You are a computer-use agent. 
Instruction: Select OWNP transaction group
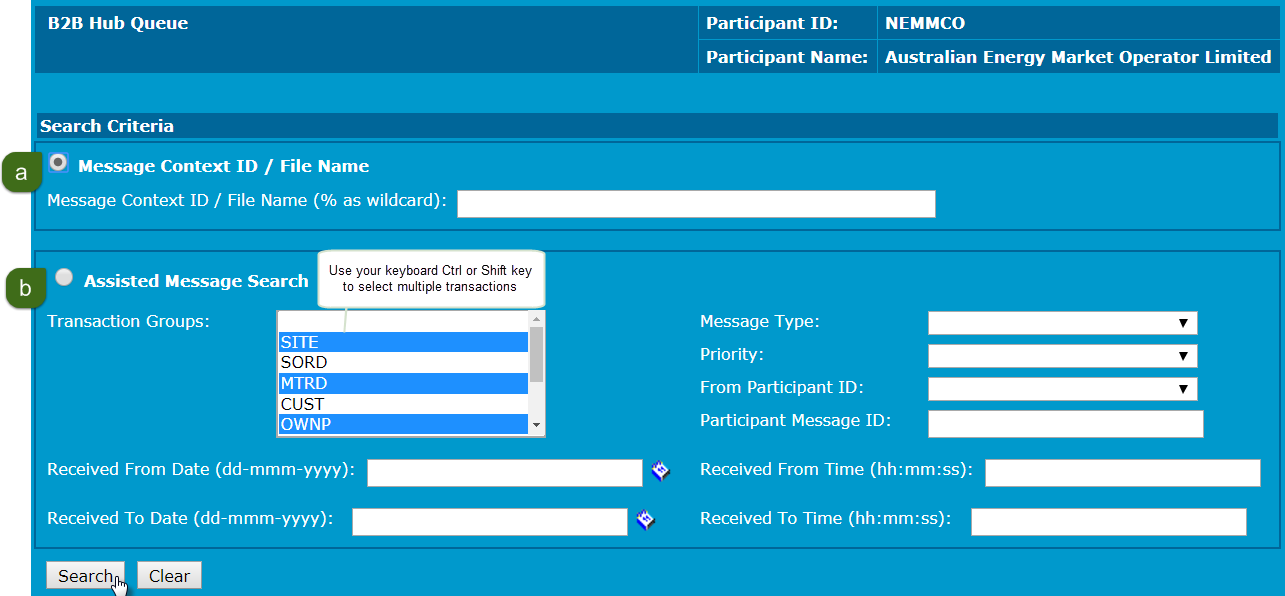pos(402,425)
